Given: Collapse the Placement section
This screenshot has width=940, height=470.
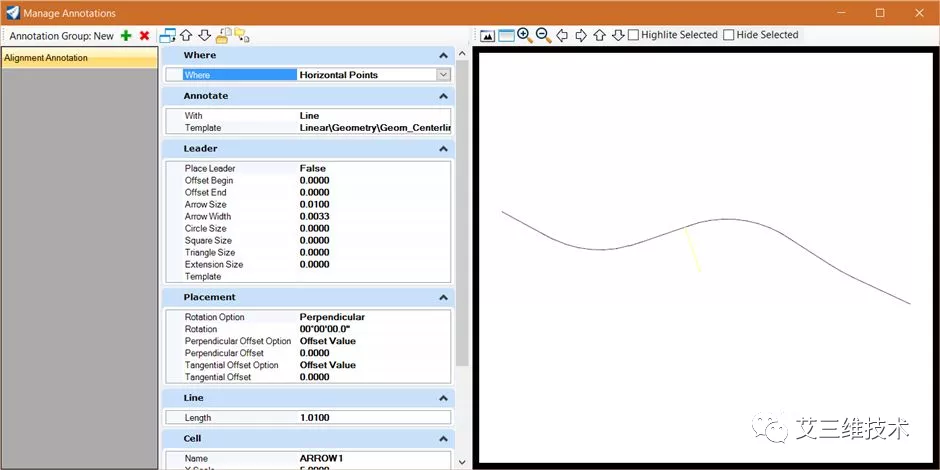Looking at the screenshot, I should 443,297.
